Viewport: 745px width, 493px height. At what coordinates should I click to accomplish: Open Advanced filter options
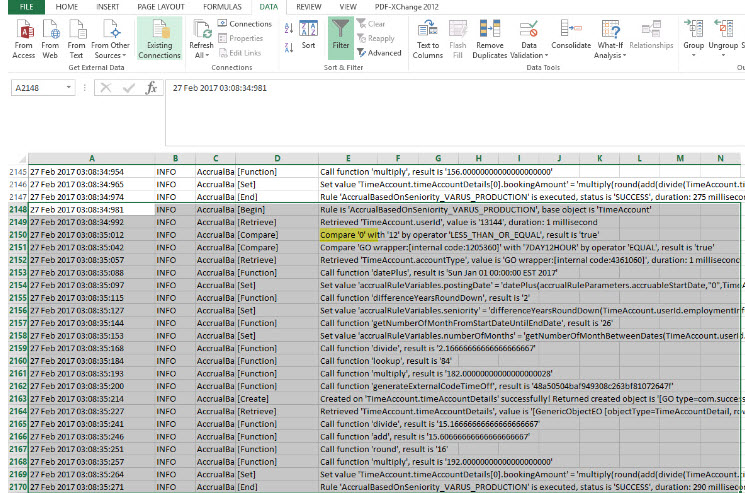pyautogui.click(x=379, y=53)
